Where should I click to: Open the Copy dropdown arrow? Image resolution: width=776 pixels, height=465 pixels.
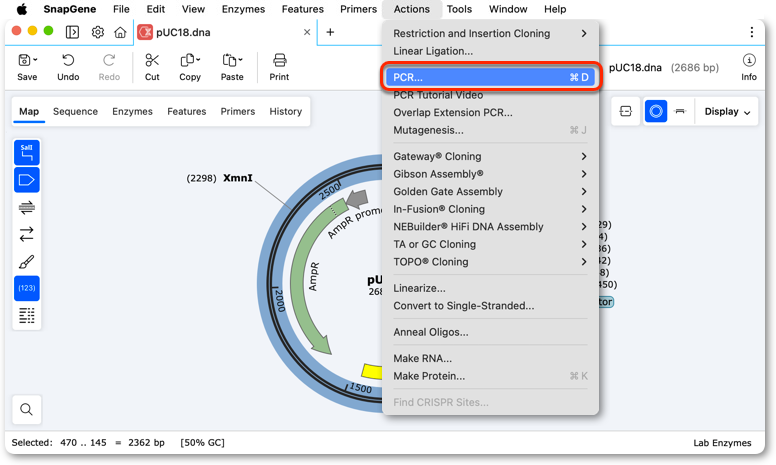pos(198,60)
